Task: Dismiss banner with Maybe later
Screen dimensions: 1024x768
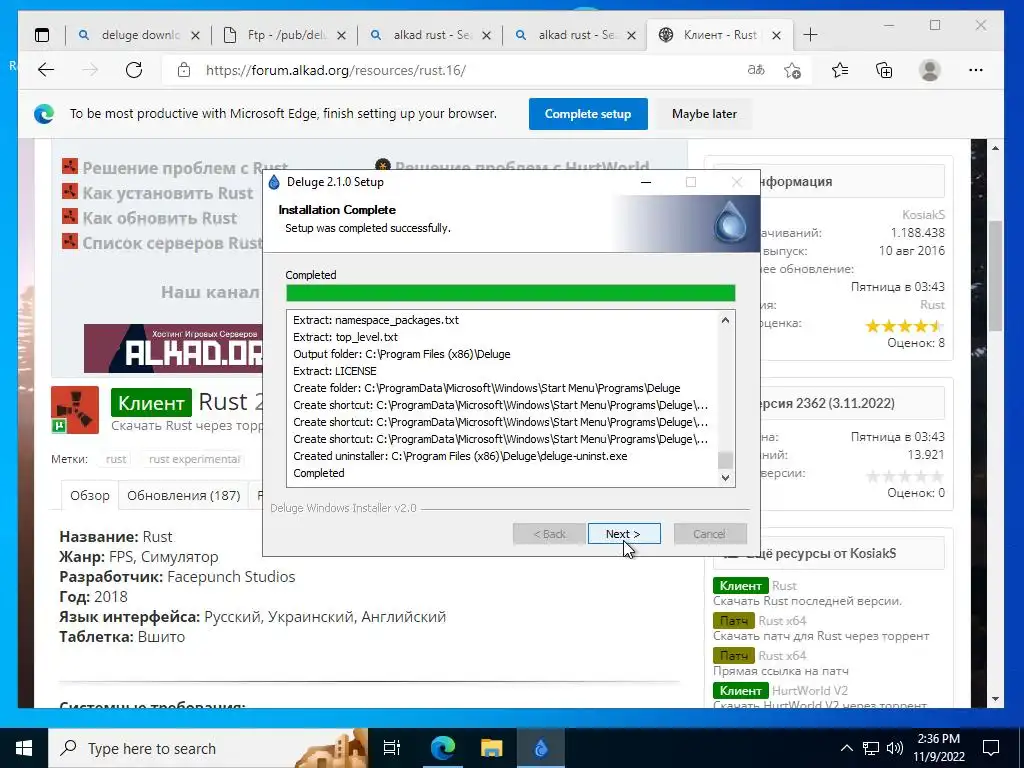Action: tap(704, 114)
